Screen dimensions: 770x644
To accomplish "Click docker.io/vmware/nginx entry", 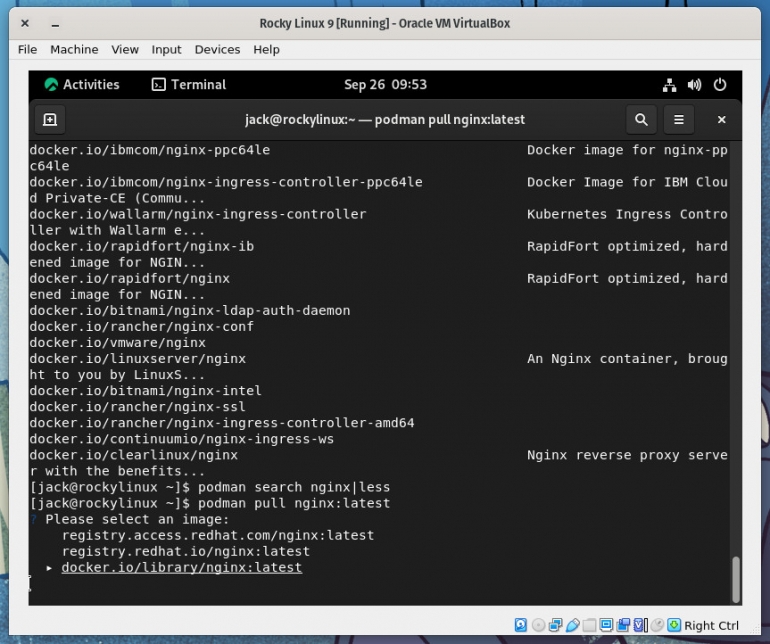I will point(118,342).
